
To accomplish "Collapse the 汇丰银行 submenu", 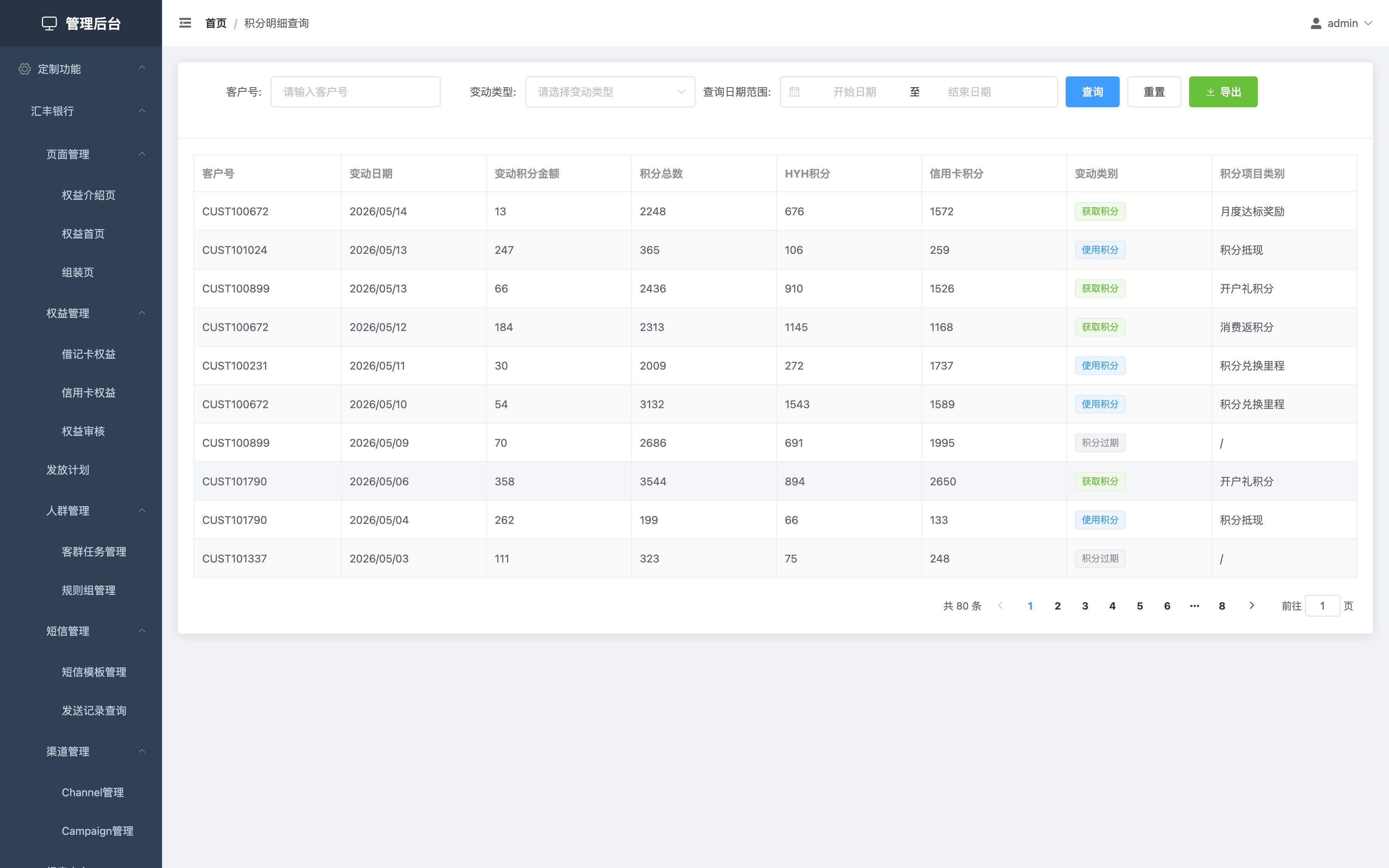I will [142, 111].
